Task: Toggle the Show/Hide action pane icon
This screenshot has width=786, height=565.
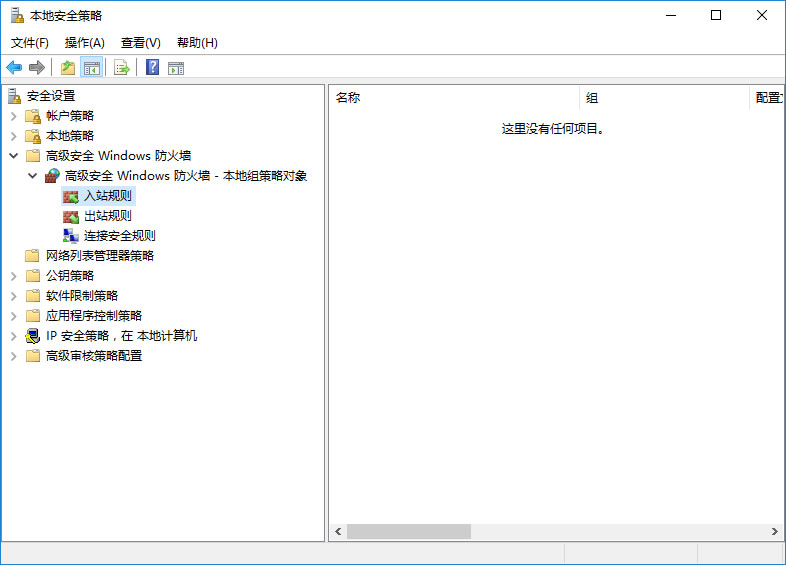Action: (x=176, y=68)
